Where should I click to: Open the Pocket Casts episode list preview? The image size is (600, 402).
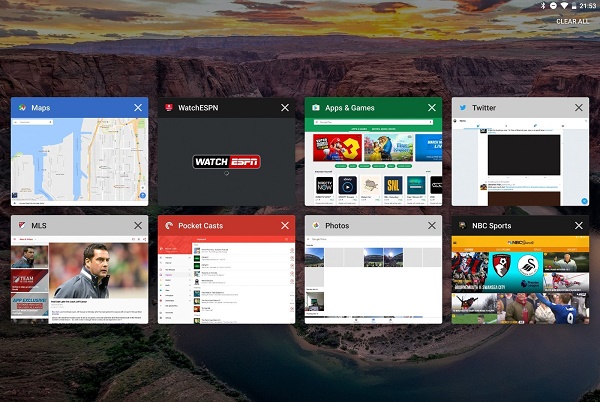[x=227, y=280]
